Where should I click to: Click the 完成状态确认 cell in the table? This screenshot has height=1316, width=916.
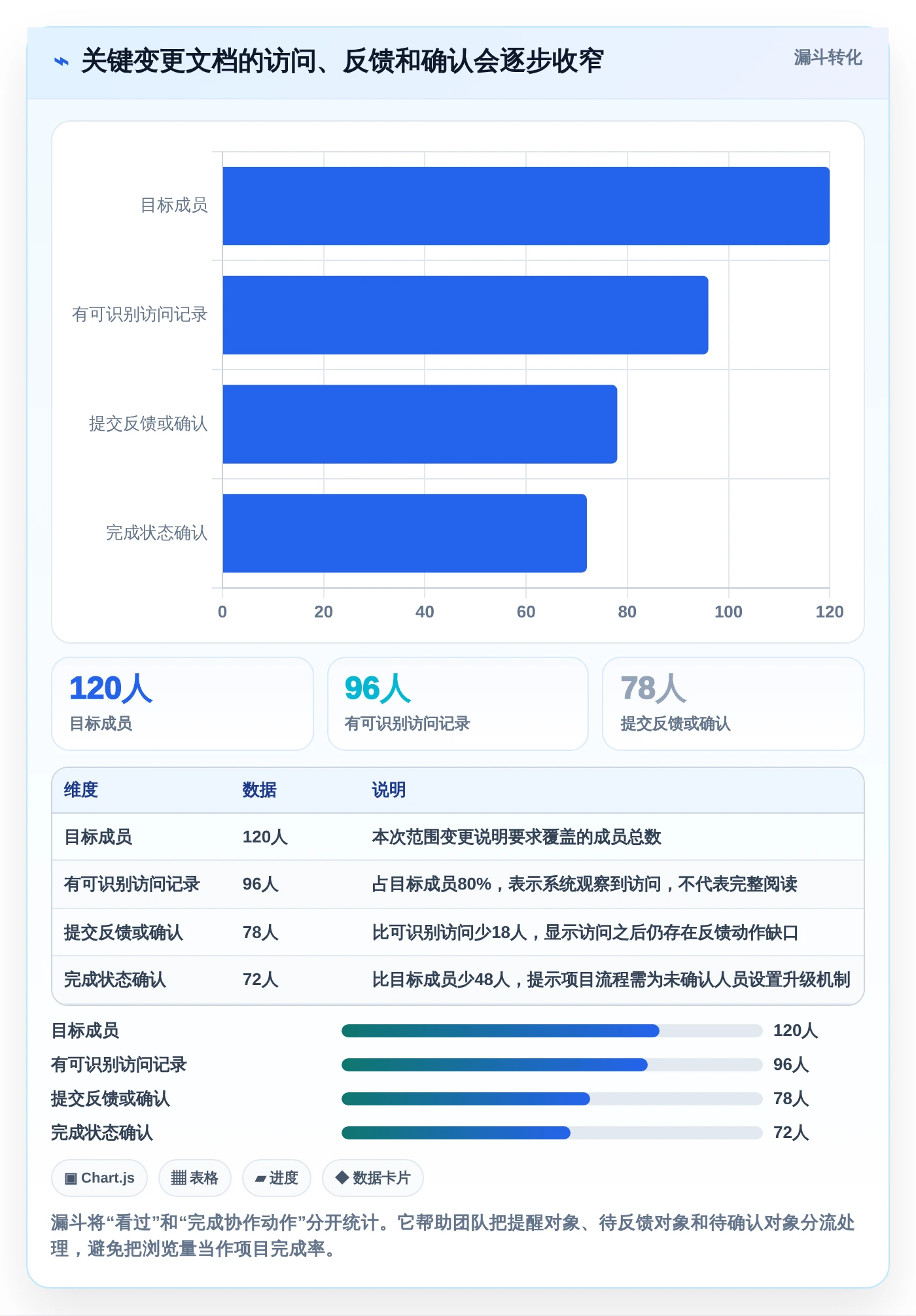coord(115,979)
